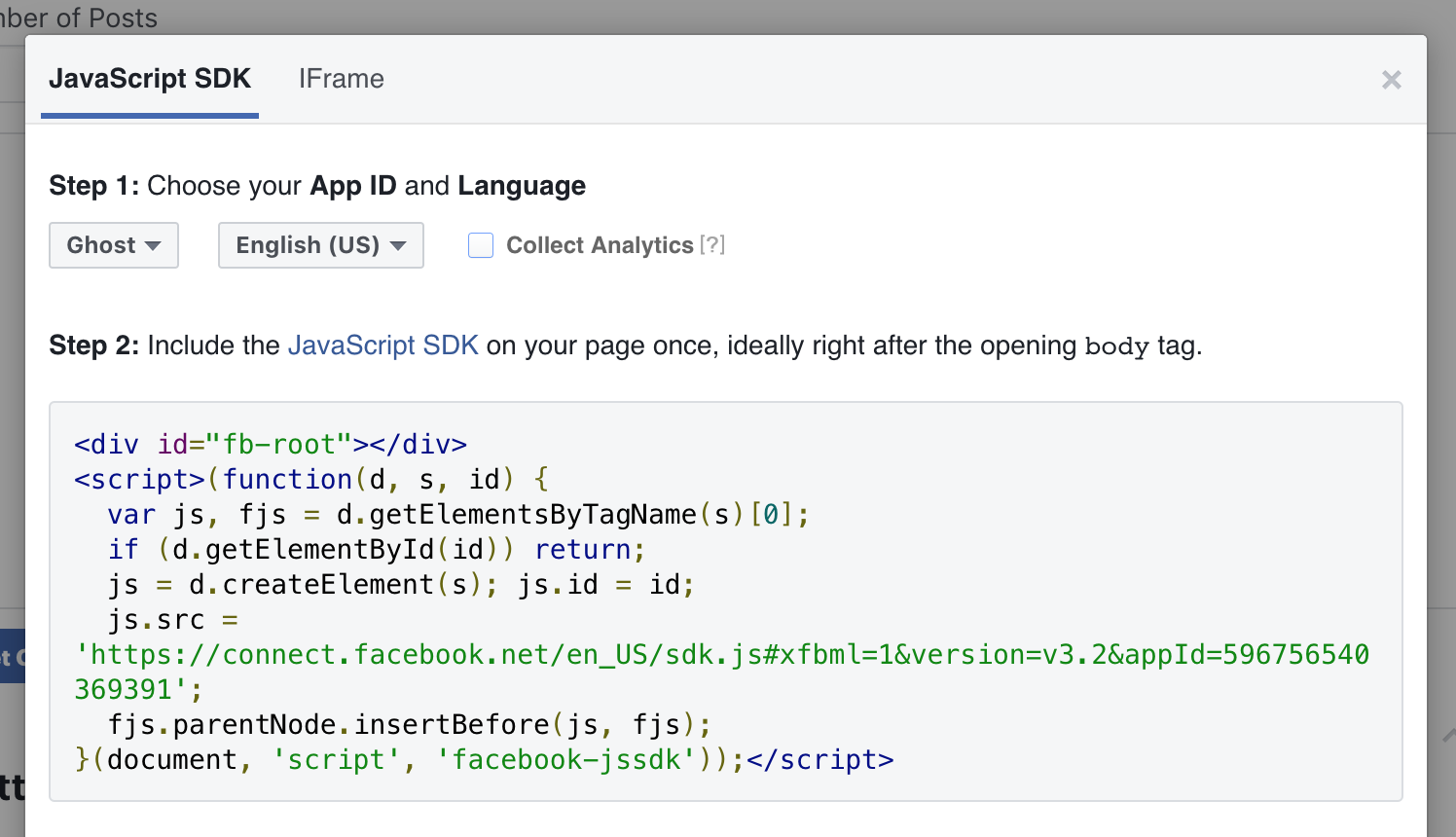
Task: Select the JavaScript SDK tab
Action: tap(150, 79)
